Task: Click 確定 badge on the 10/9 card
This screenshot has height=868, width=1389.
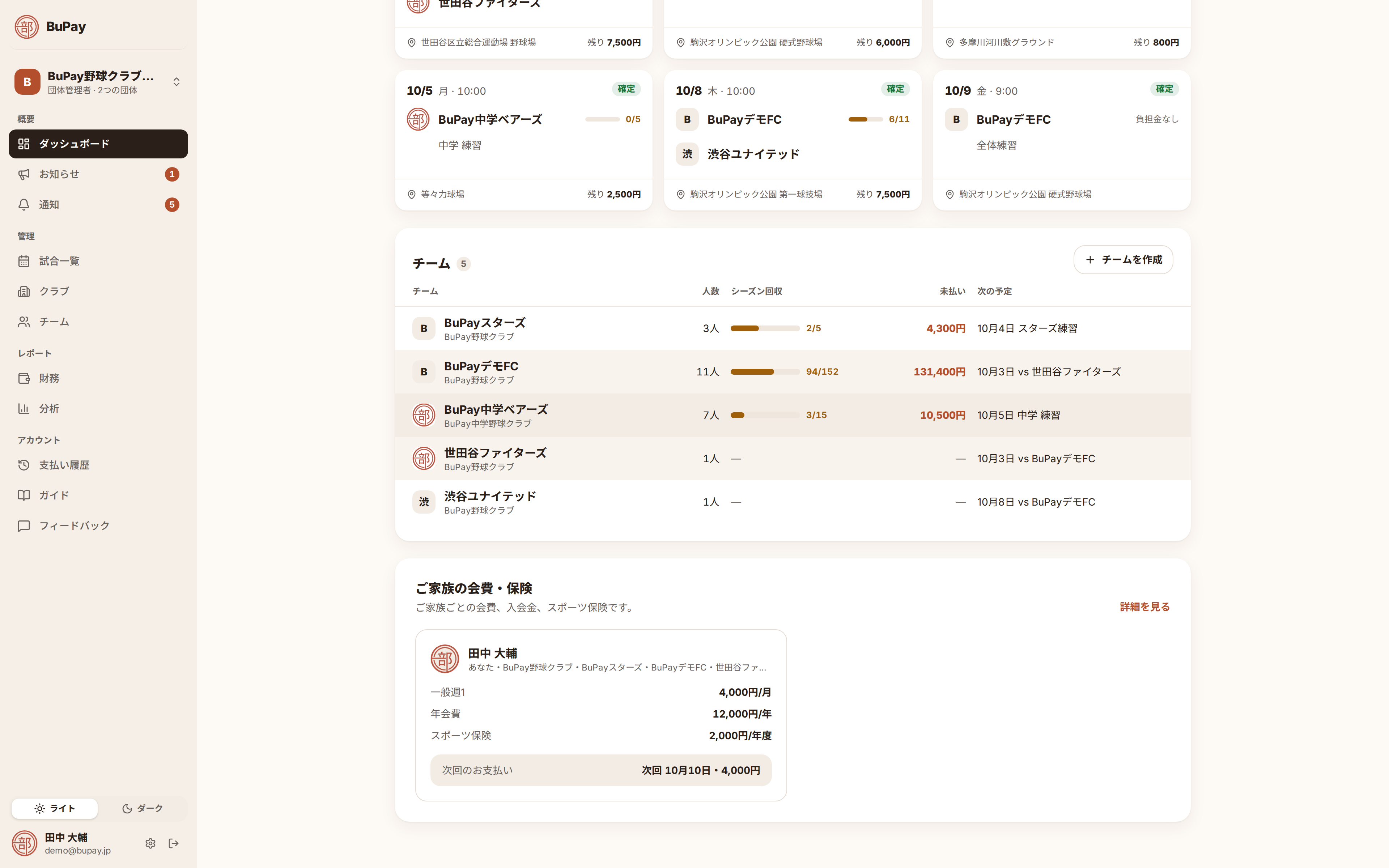Action: pyautogui.click(x=1164, y=89)
